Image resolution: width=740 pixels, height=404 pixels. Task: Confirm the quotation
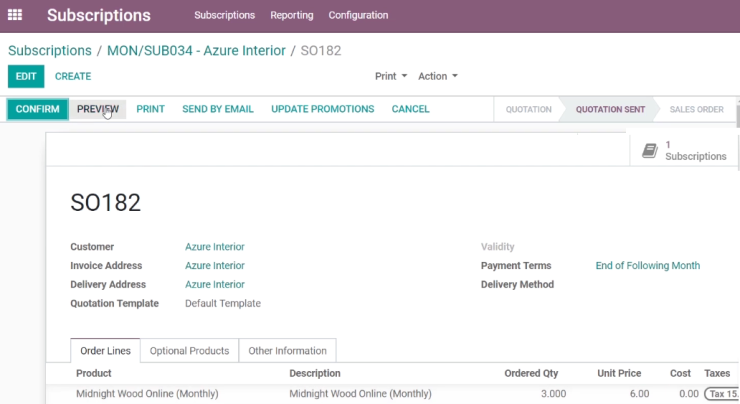[x=38, y=109]
